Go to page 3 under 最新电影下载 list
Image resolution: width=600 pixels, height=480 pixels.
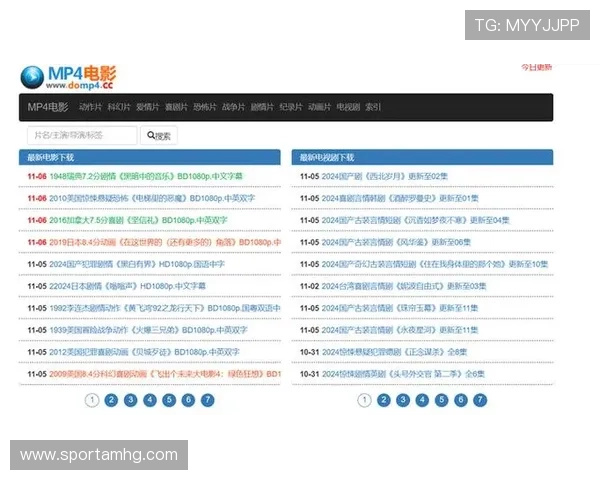[x=130, y=400]
